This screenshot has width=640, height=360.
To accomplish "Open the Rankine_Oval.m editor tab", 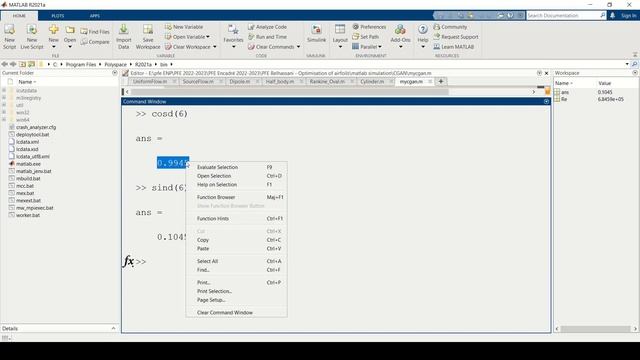I will pyautogui.click(x=327, y=82).
